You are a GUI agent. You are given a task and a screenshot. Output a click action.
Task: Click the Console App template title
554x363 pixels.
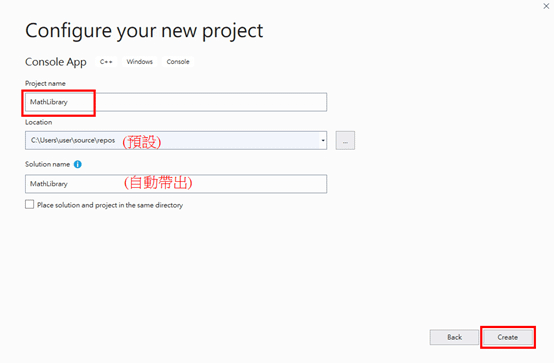tap(56, 62)
